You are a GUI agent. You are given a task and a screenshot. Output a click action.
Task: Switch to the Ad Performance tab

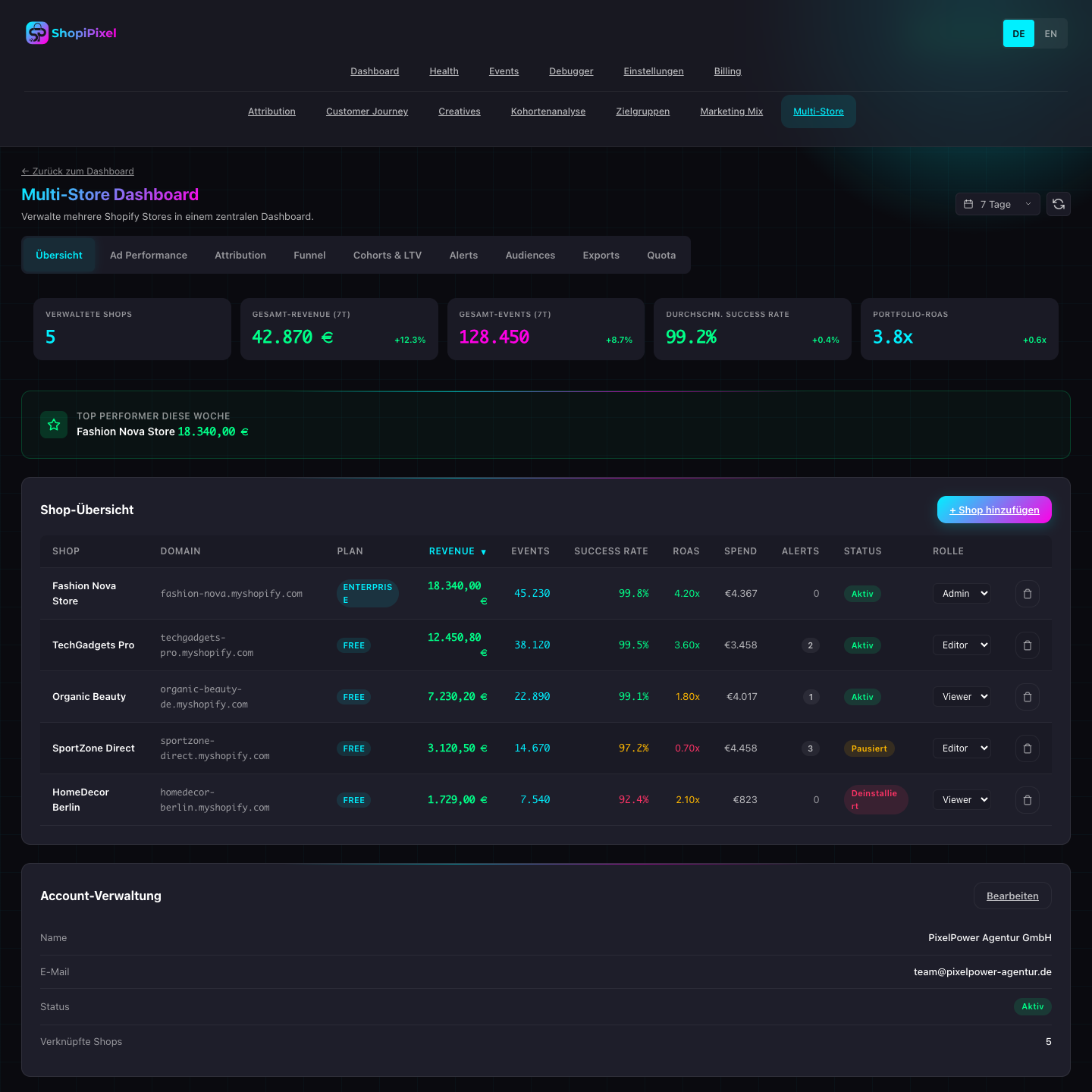click(149, 256)
